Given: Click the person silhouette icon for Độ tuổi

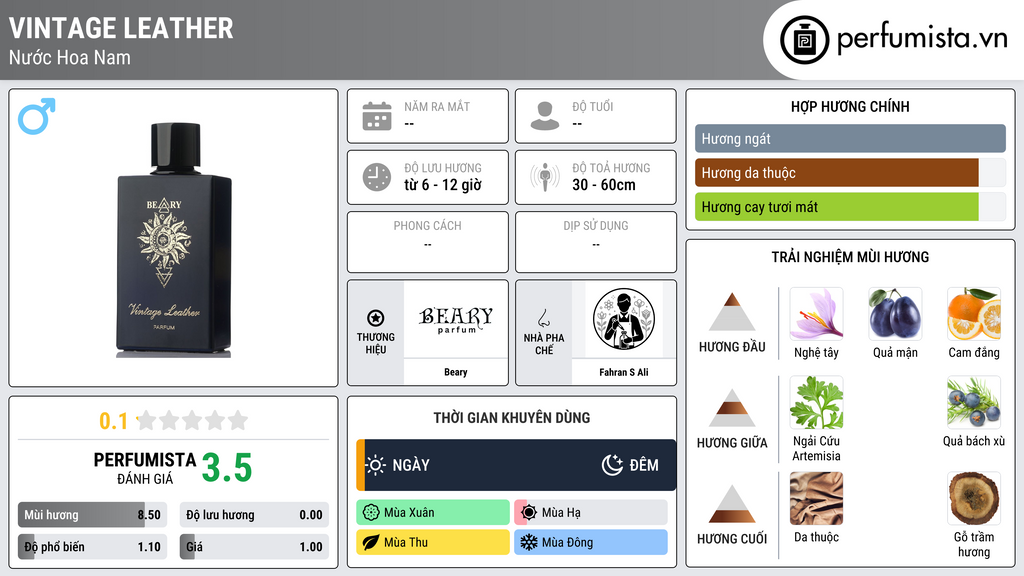Looking at the screenshot, I should (545, 116).
